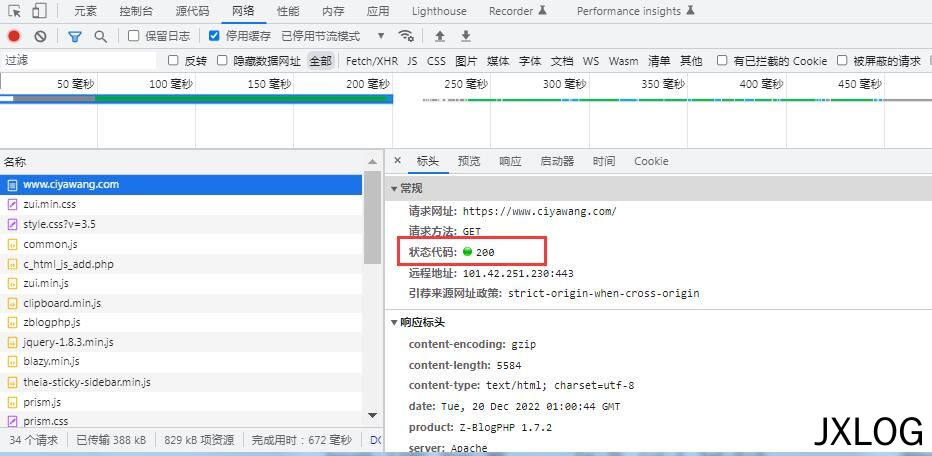Open the throttling mode dropdown
The image size is (932, 456).
point(333,36)
